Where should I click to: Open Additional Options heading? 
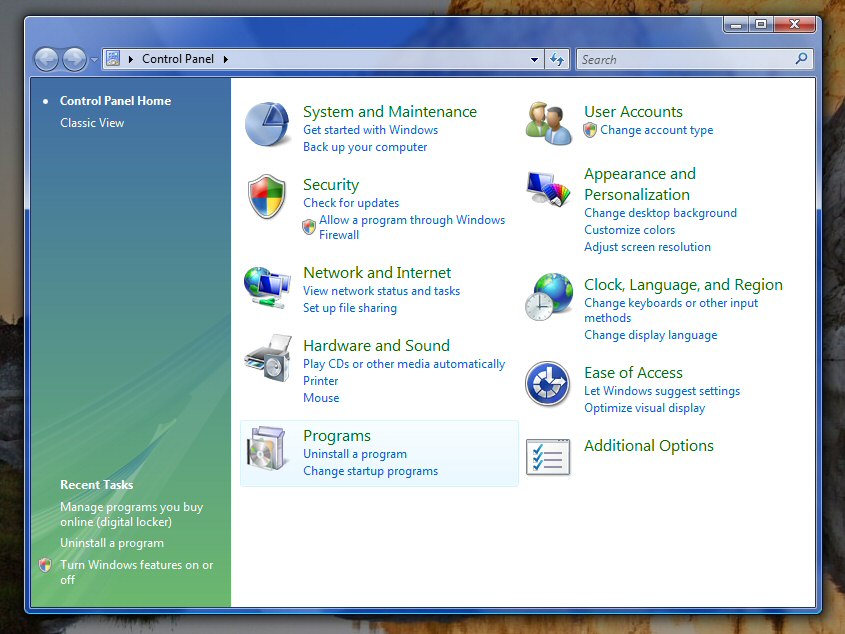coord(649,446)
